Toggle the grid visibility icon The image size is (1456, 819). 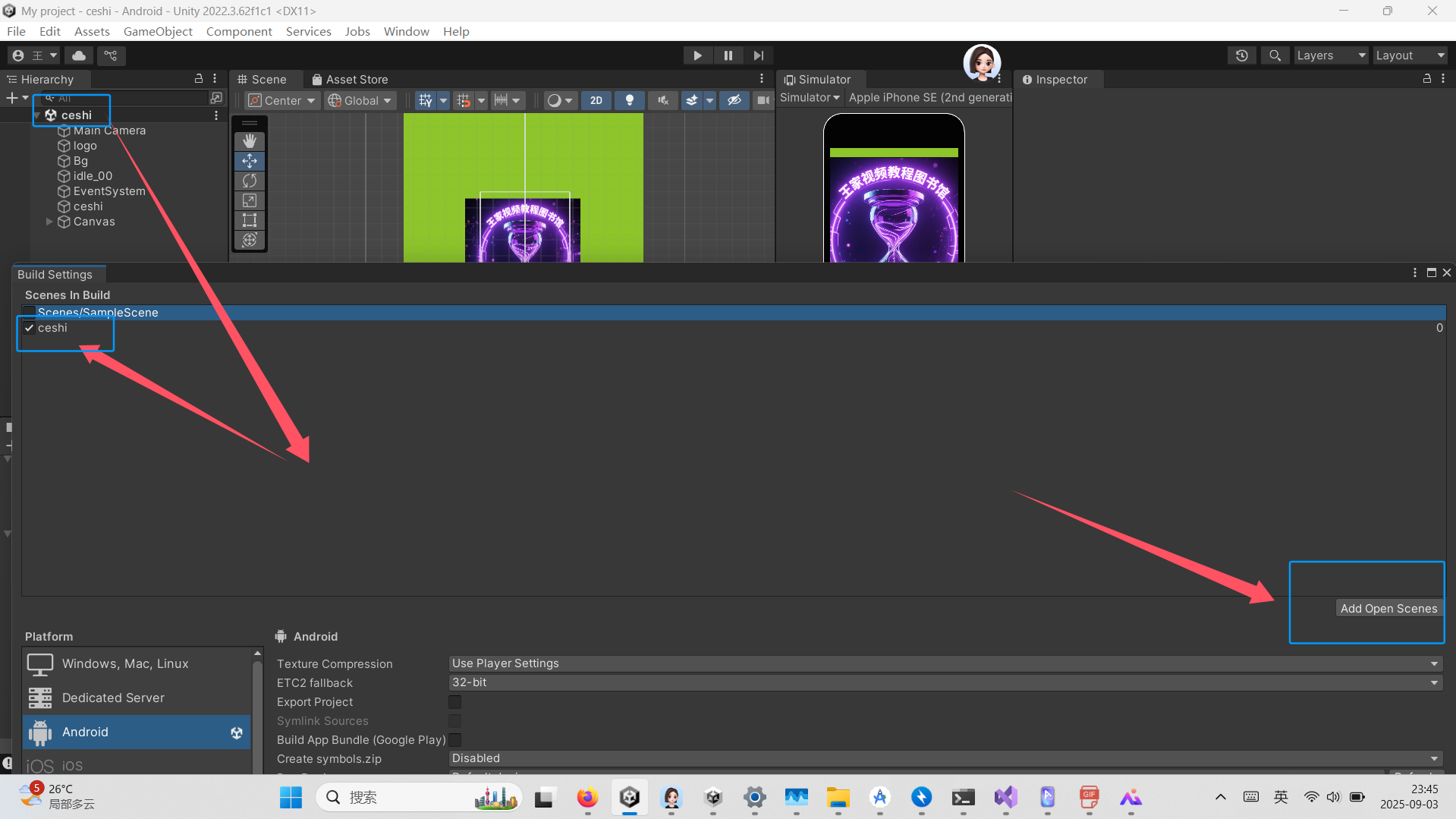[425, 100]
